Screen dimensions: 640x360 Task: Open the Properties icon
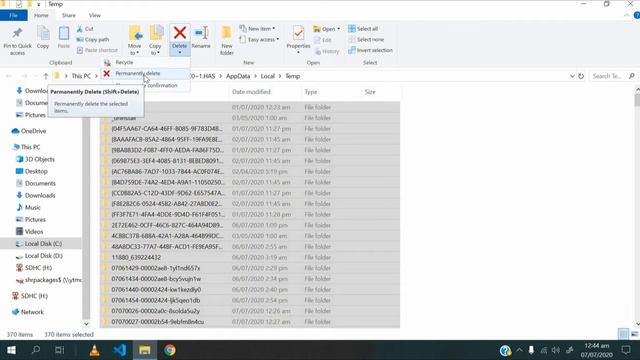click(x=298, y=33)
